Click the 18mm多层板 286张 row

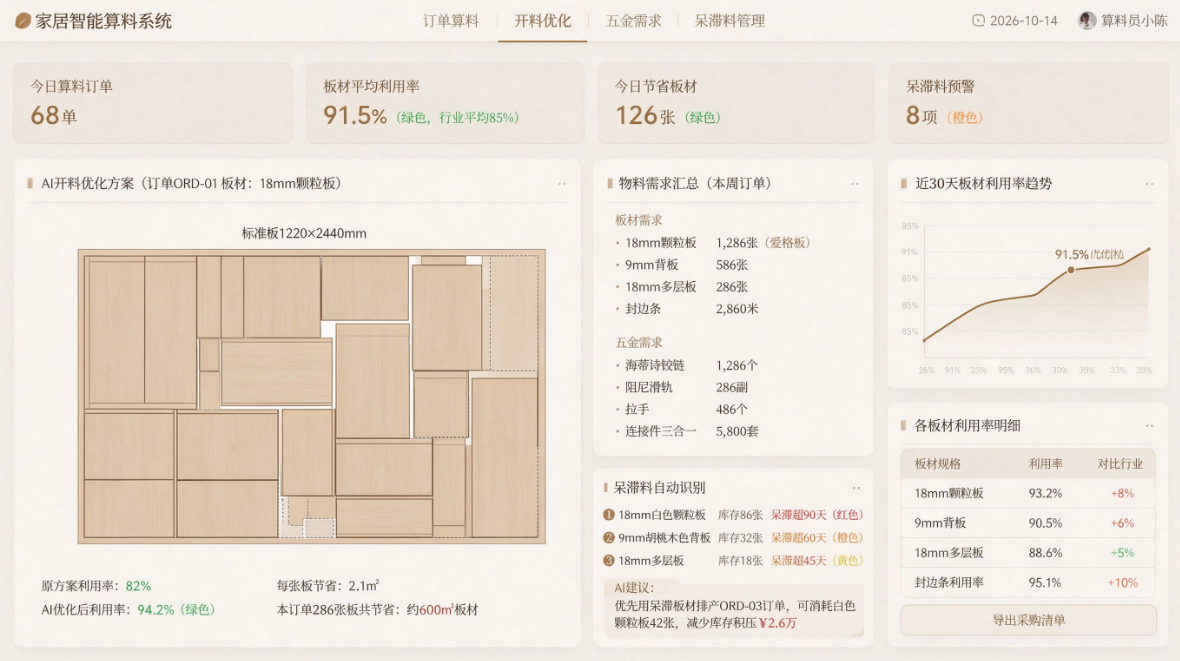tap(682, 287)
